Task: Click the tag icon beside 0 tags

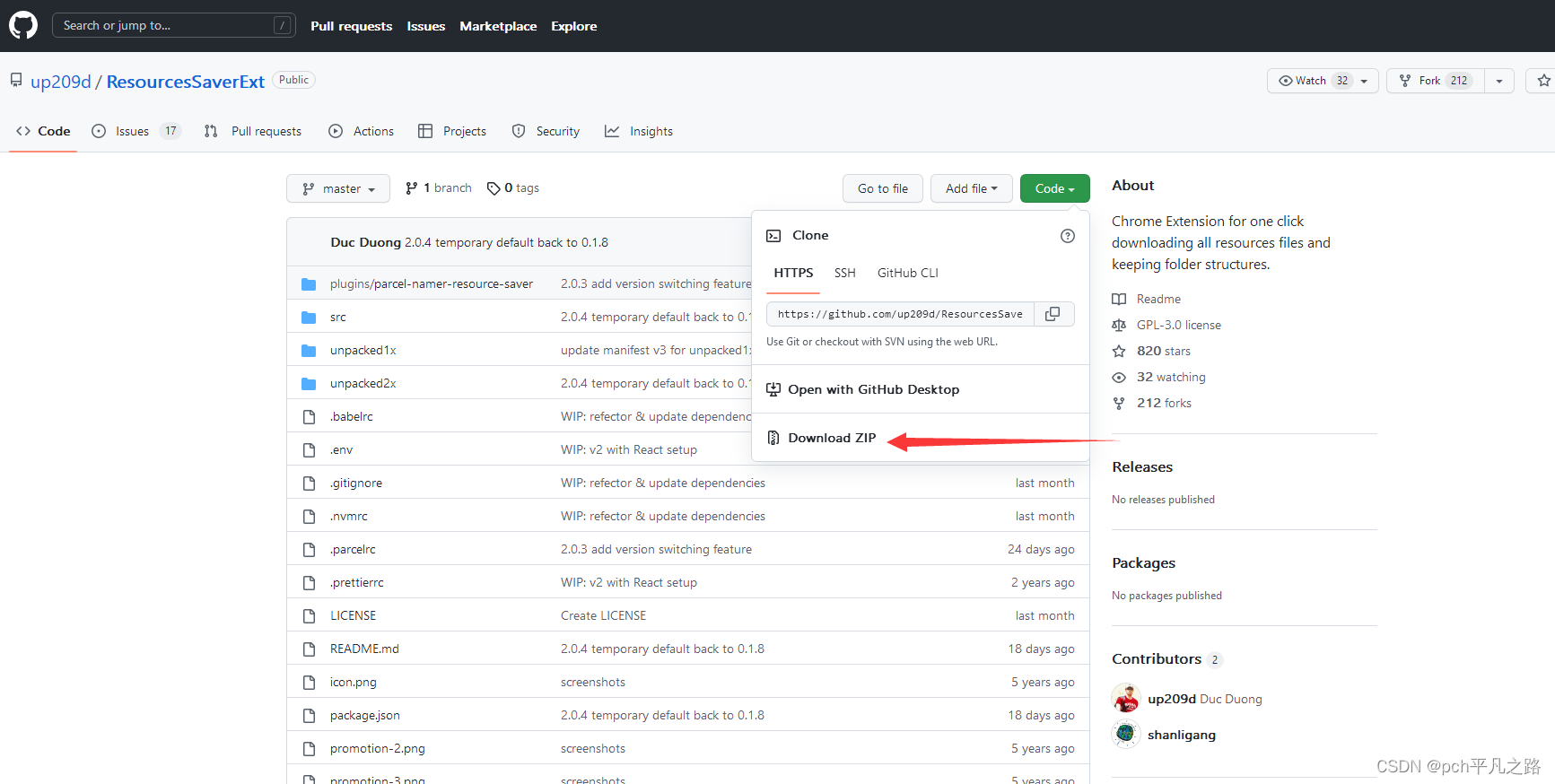Action: click(494, 188)
